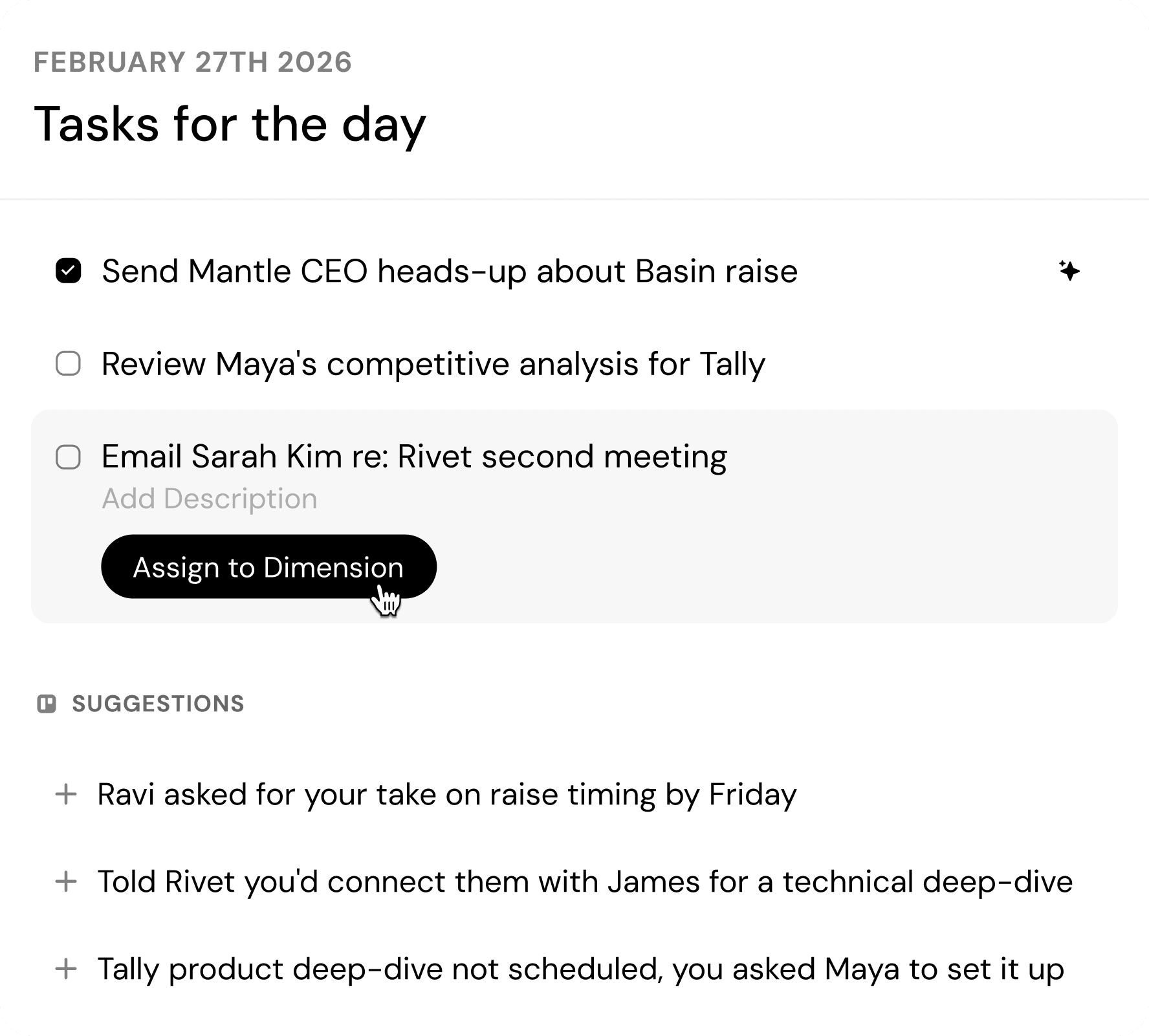Viewport: 1149px width, 1036px height.
Task: Select the Ravi raise timing suggestion text
Action: (446, 794)
